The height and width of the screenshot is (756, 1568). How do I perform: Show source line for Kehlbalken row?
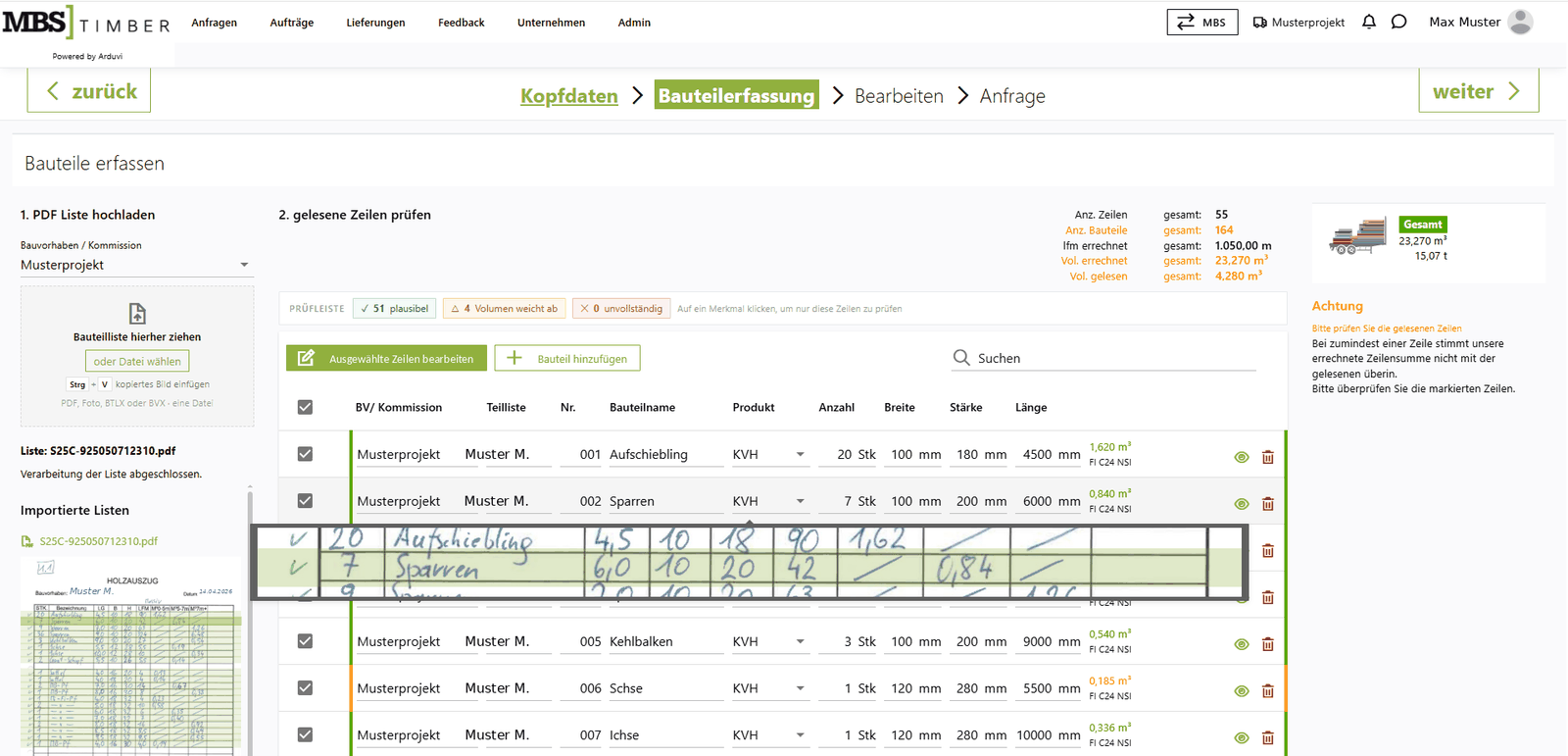click(x=1242, y=644)
